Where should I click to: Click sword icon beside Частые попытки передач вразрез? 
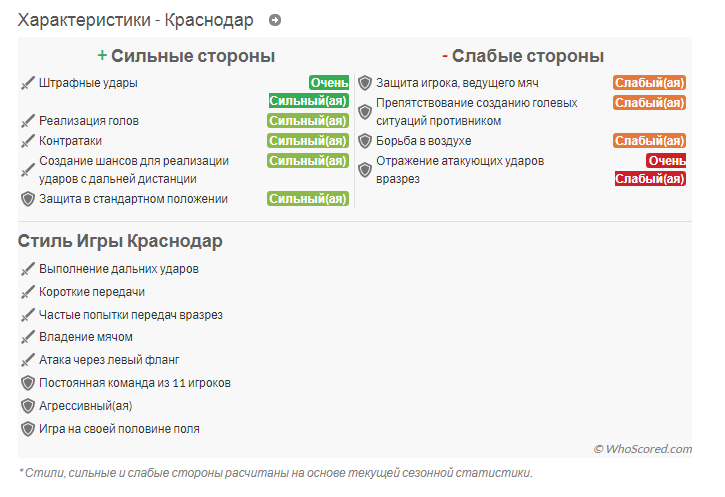click(28, 315)
